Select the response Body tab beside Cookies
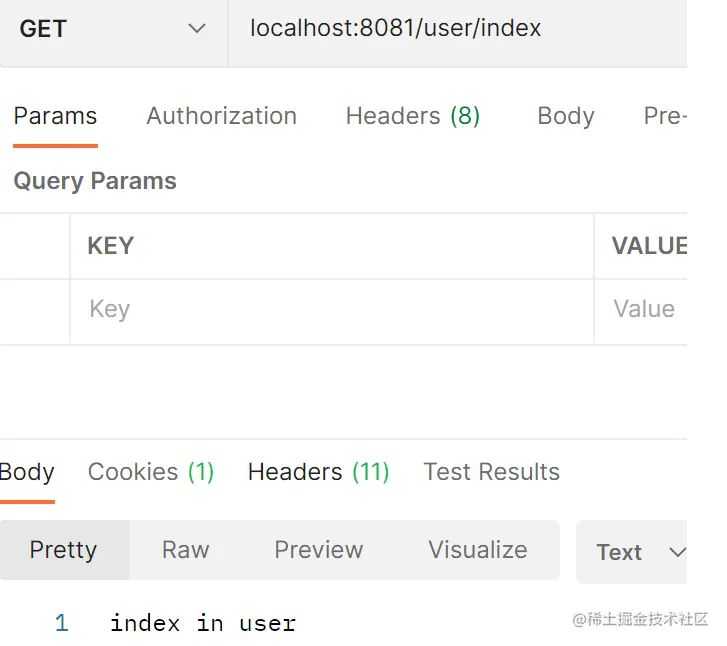Screen dimensions: 727x646 pyautogui.click(x=27, y=472)
